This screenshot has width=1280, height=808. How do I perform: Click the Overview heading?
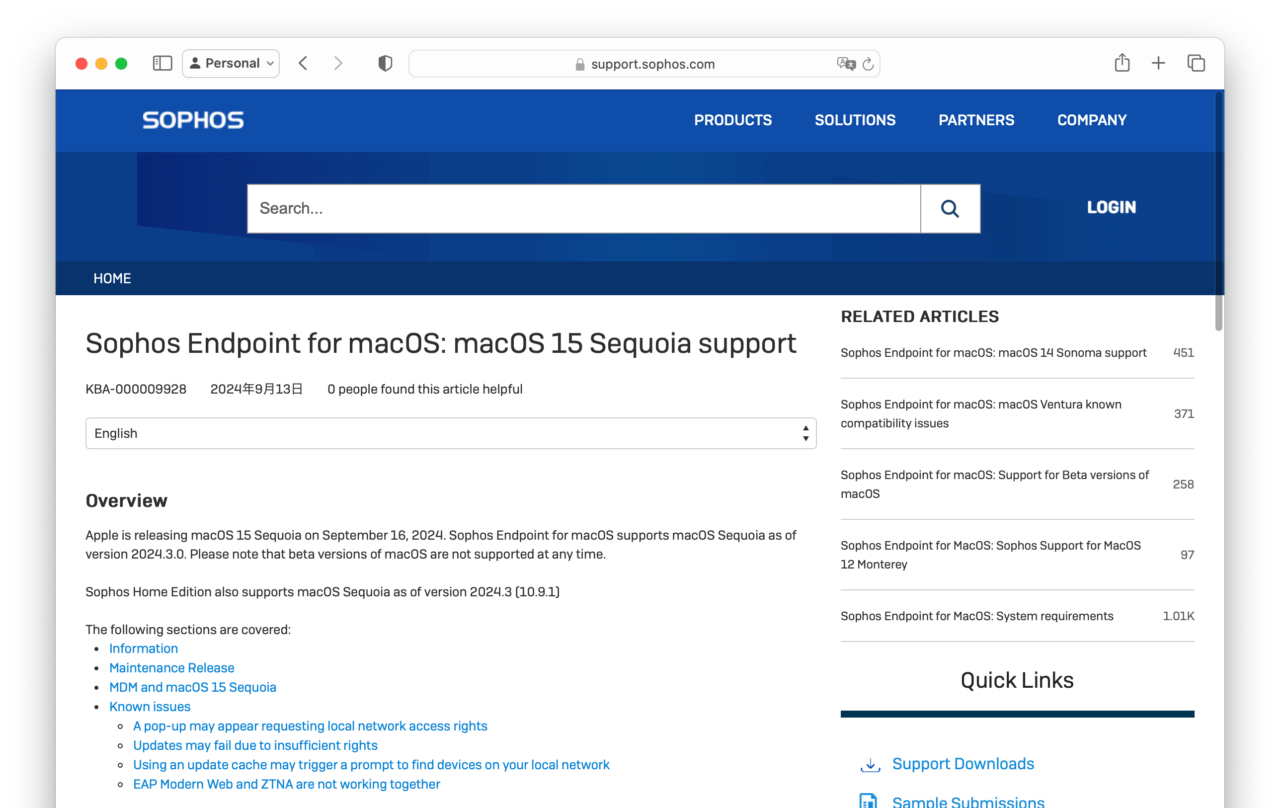[126, 501]
